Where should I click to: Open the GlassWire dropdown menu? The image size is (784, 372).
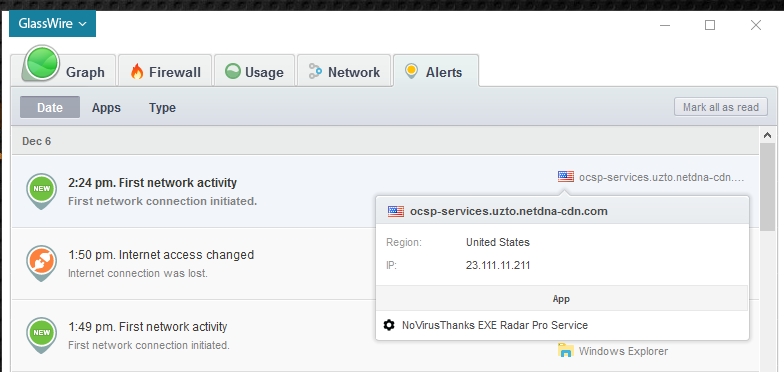[52, 24]
